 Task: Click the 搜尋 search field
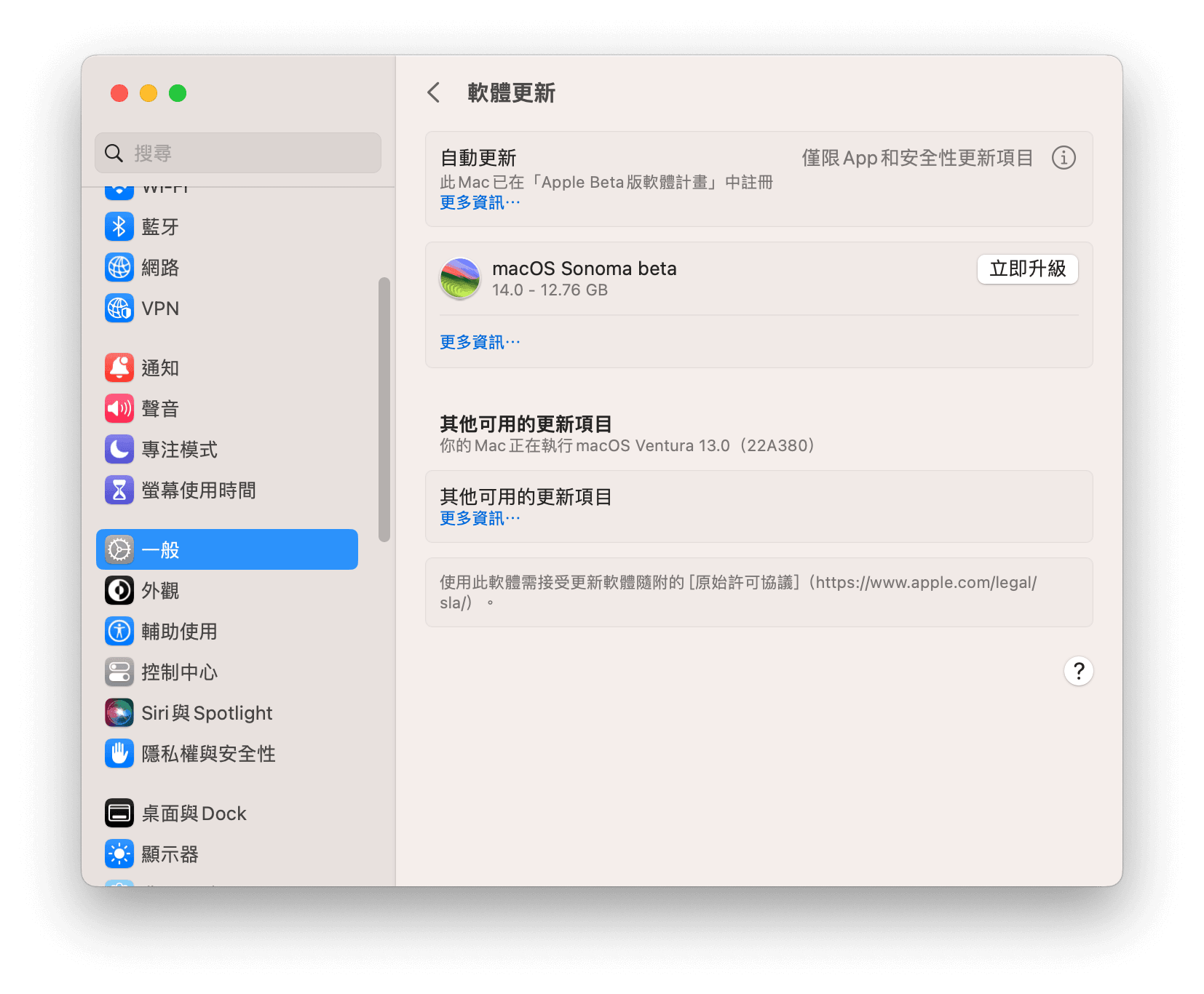238,153
